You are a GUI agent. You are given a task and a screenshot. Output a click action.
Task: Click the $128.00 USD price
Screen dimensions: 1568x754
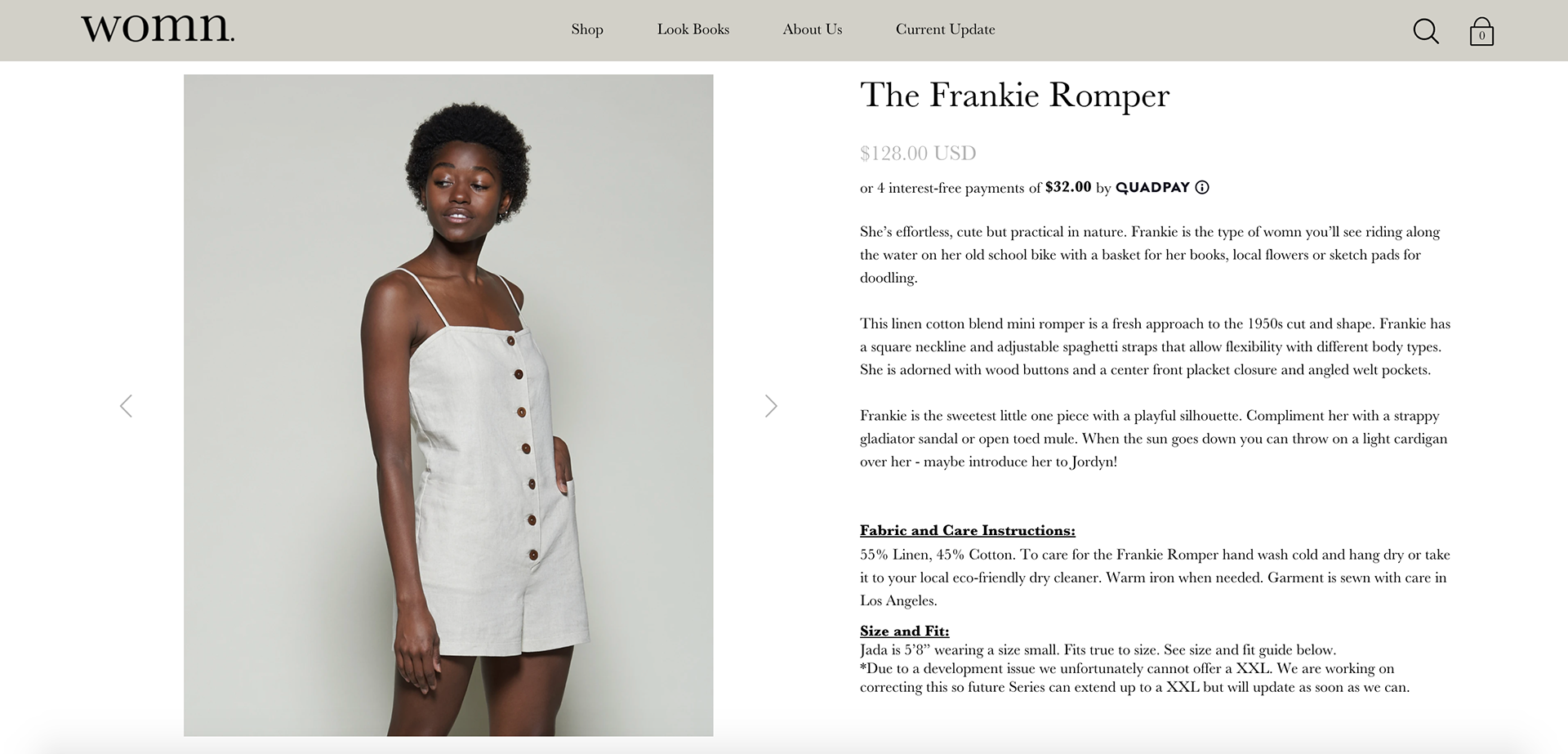(918, 153)
